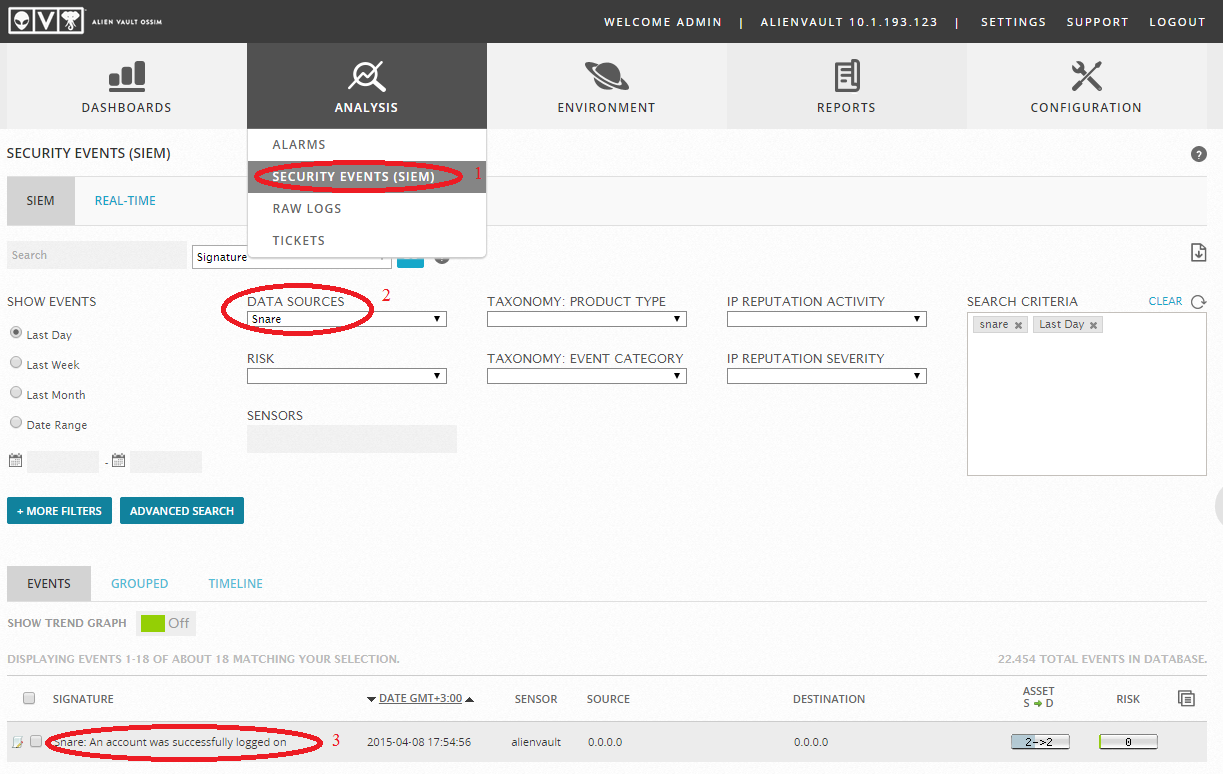Viewport: 1223px width, 774px height.
Task: Open Taxonomy: Product Type dropdown
Action: point(586,319)
